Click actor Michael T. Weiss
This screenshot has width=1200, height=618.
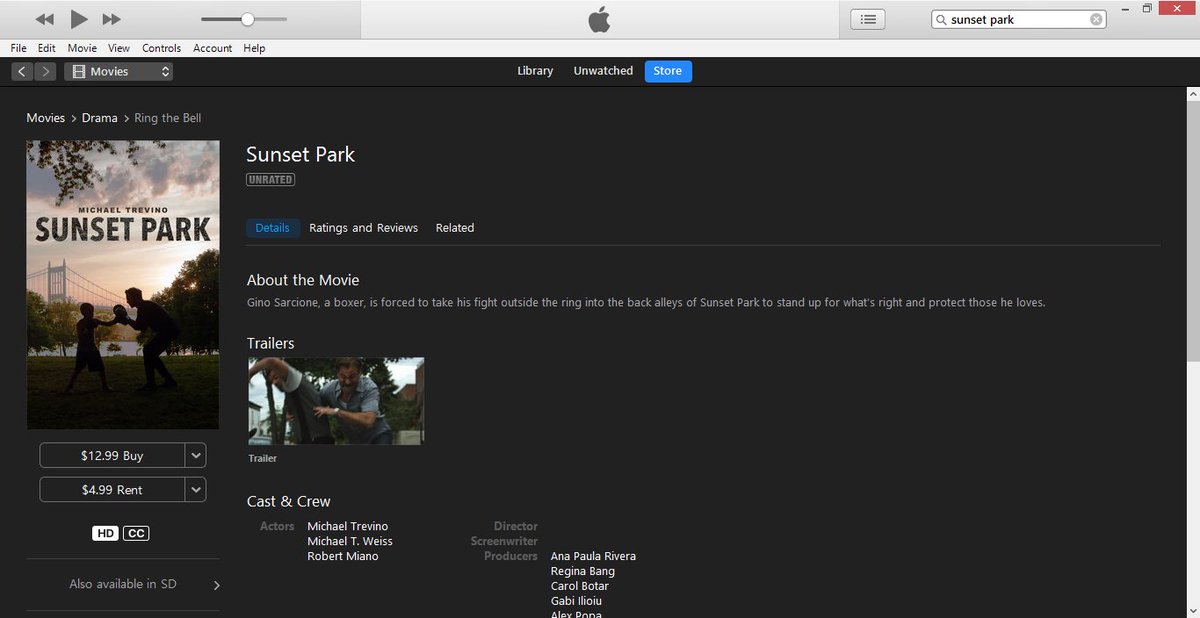tap(350, 541)
